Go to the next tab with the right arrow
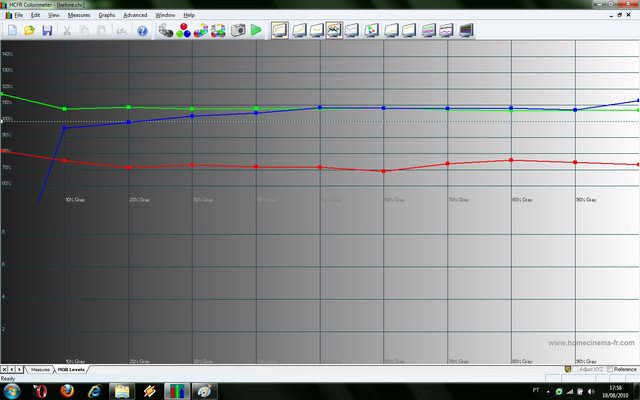The width and height of the screenshot is (640, 400). pos(19,369)
